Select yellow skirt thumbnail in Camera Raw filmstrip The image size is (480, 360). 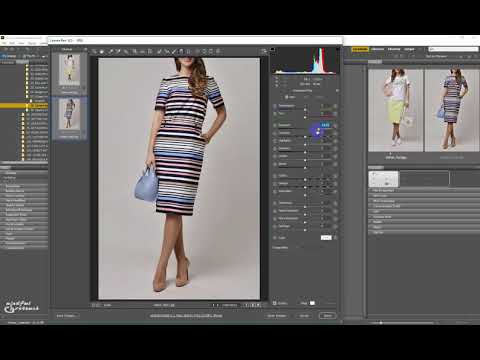pos(69,71)
